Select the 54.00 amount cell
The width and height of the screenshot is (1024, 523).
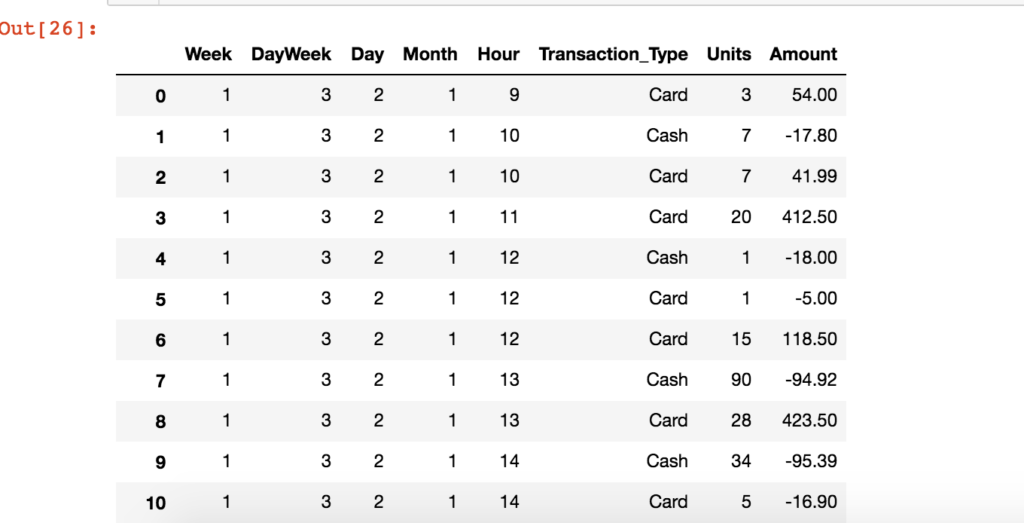[815, 95]
